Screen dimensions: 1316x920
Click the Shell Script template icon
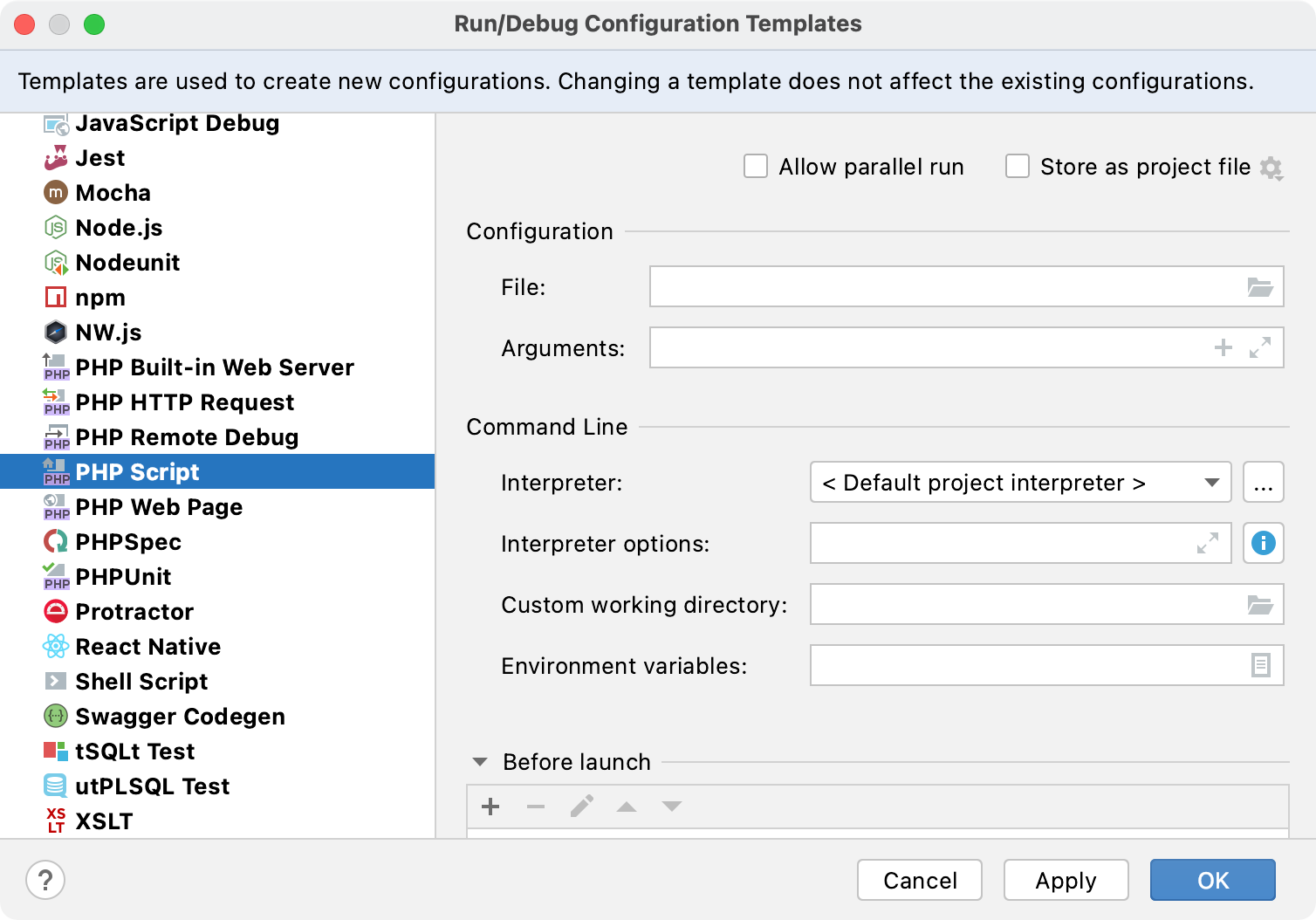(56, 682)
